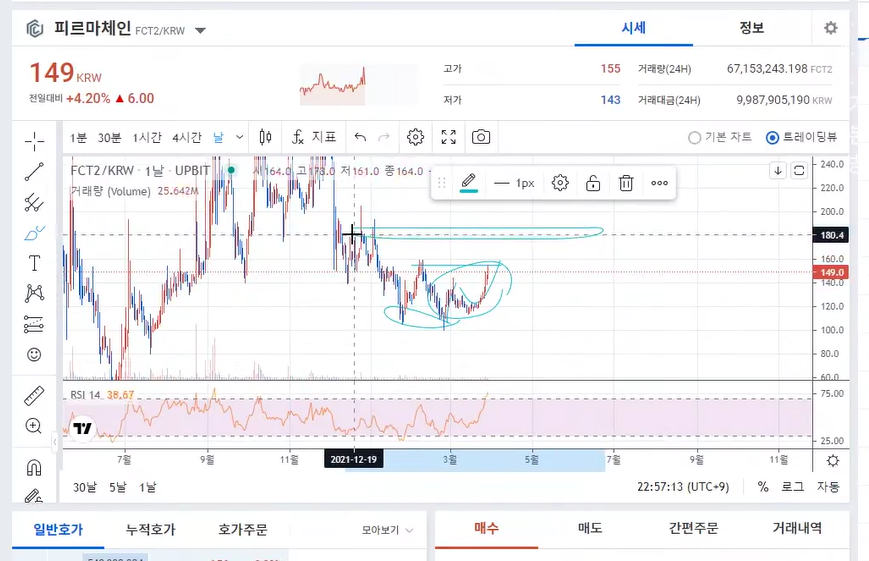The height and width of the screenshot is (561, 869).
Task: Switch to the 정보 tab
Action: (x=752, y=28)
